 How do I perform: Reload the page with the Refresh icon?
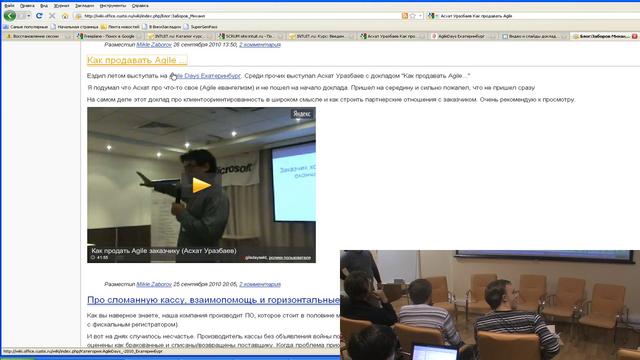point(39,16)
